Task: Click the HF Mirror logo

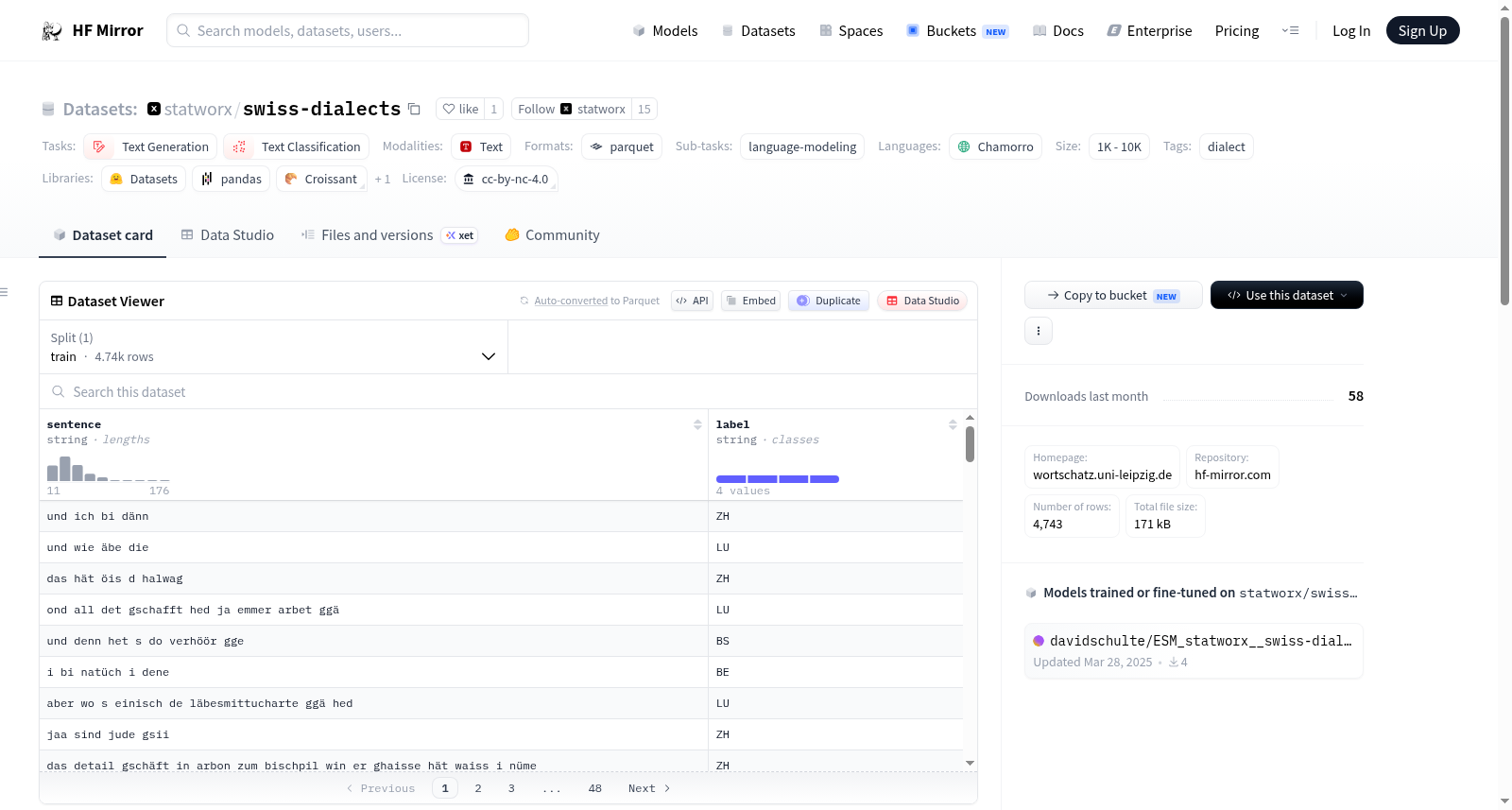Action: (93, 30)
